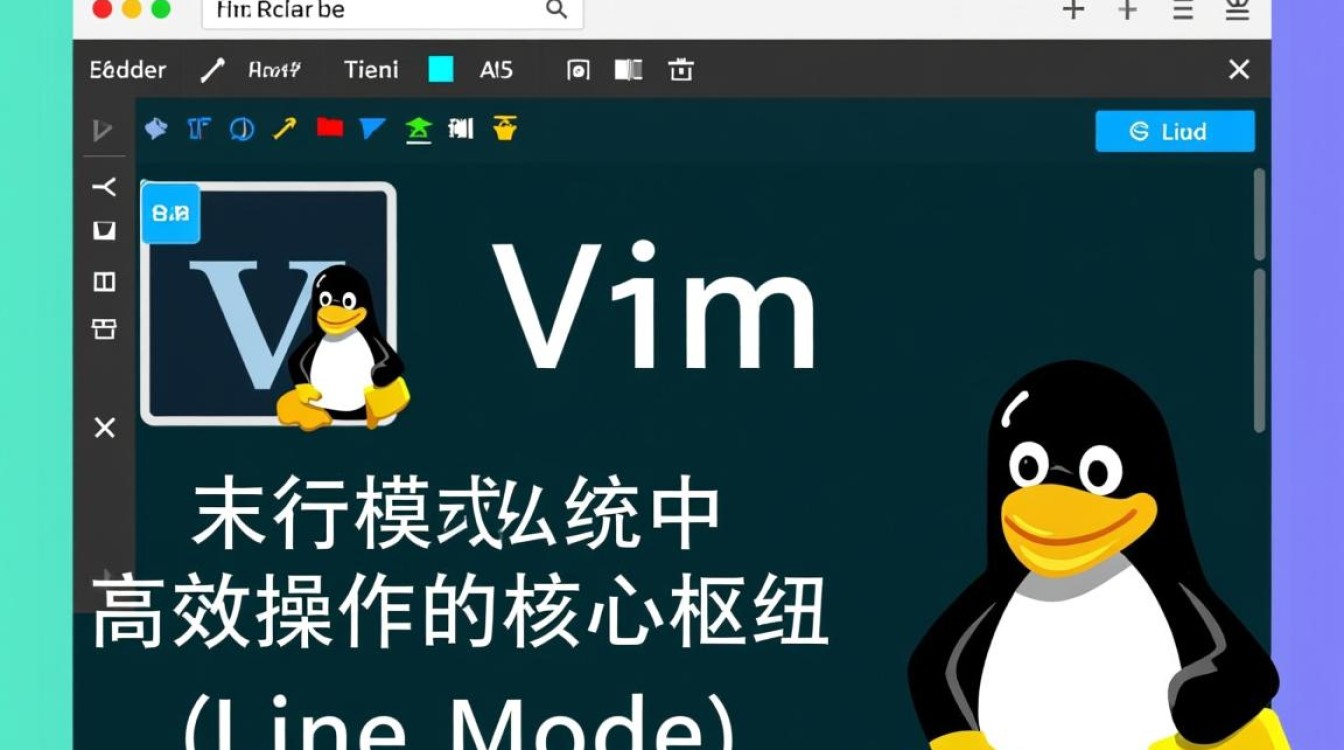Activate the green upload arrow tool
Viewport: 1344px width, 750px height.
point(419,128)
